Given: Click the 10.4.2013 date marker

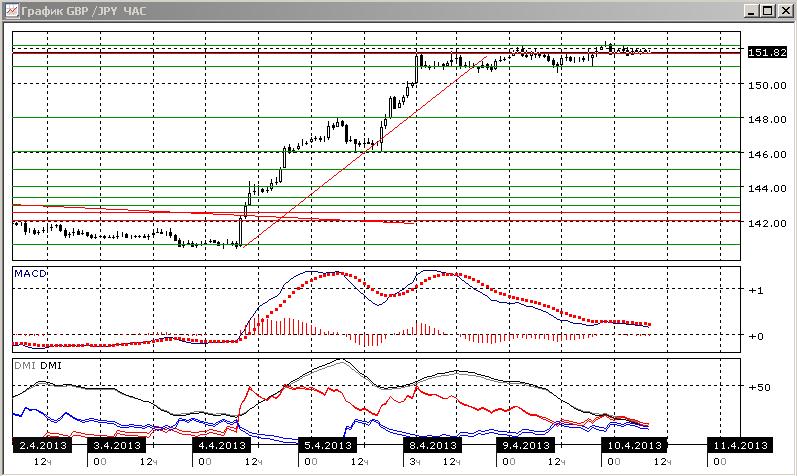Looking at the screenshot, I should coord(634,445).
